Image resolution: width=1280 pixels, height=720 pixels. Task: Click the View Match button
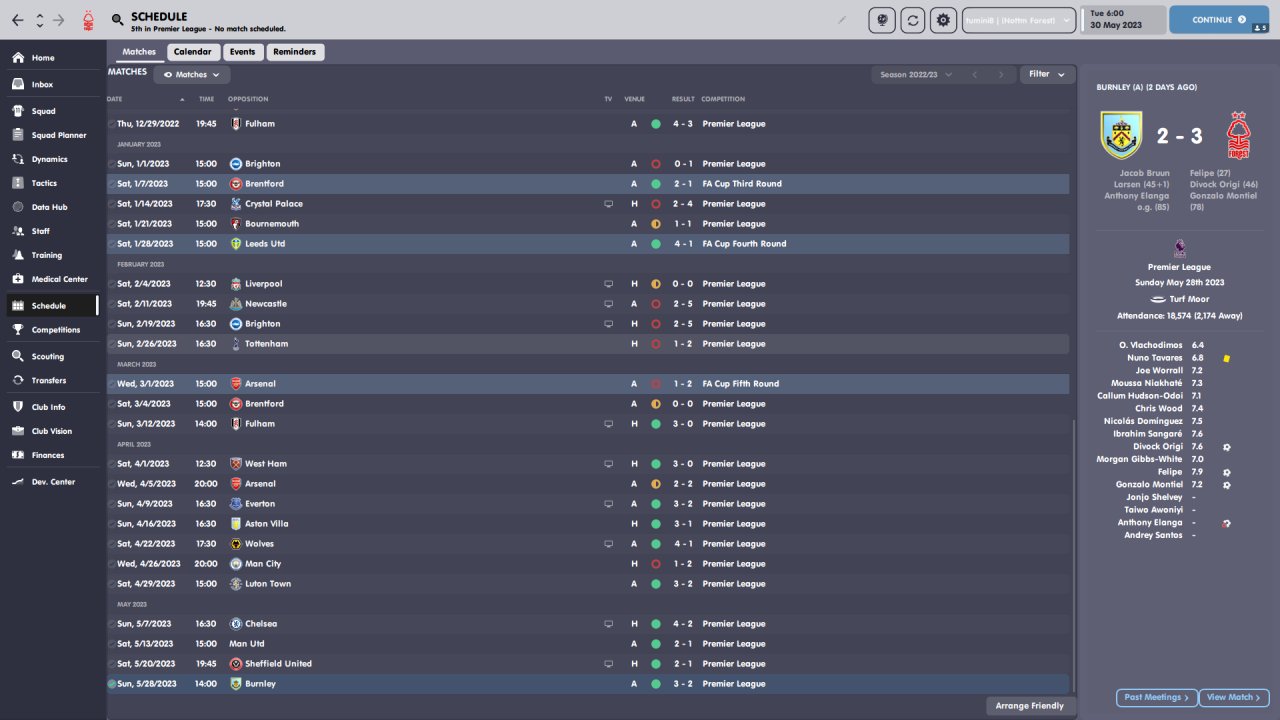1235,697
